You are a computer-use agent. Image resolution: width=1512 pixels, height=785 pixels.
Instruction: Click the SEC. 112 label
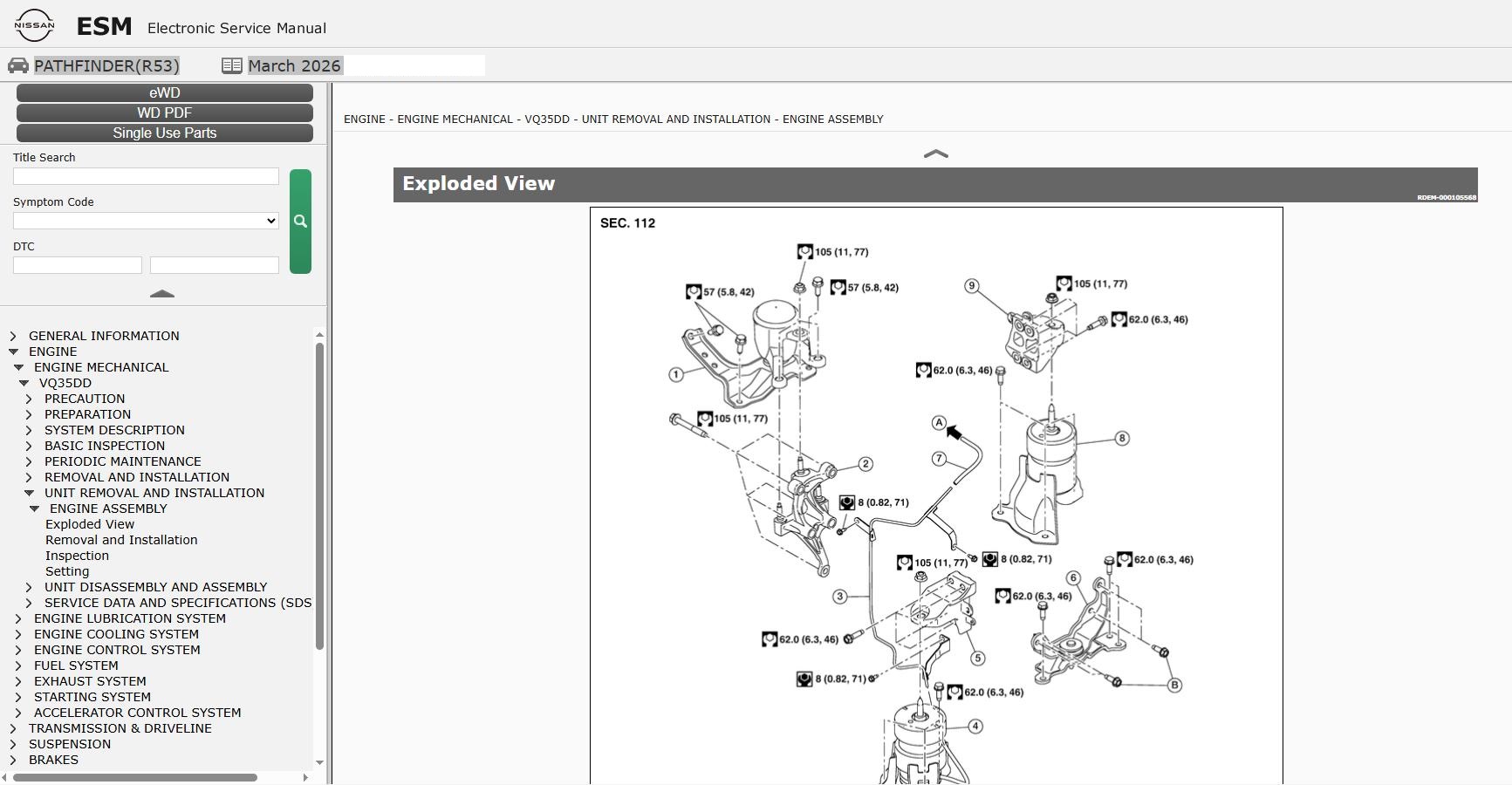point(627,223)
